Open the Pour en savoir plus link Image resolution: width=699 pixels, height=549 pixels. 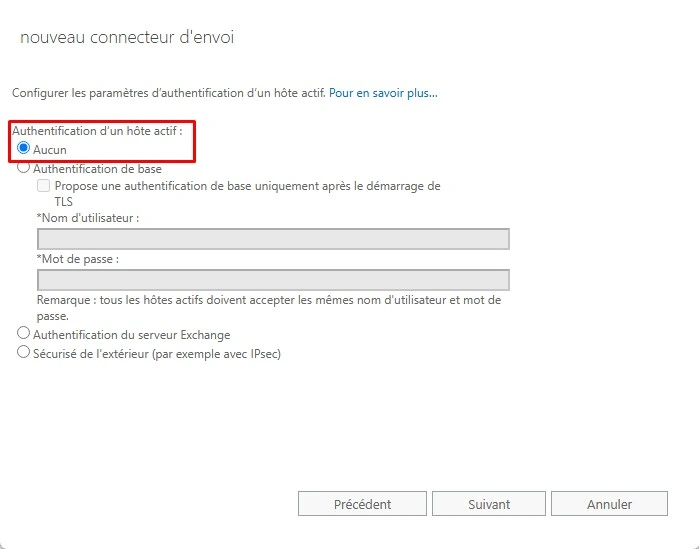(383, 93)
